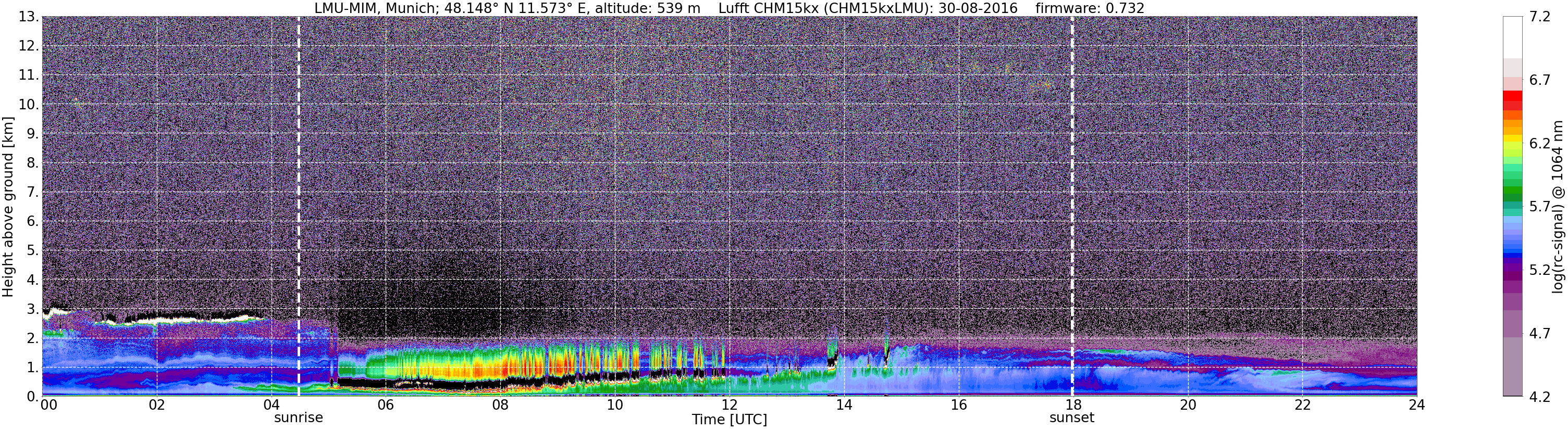Click the 'sunrise' label below the time axis
The height and width of the screenshot is (430, 1568).
tap(298, 418)
